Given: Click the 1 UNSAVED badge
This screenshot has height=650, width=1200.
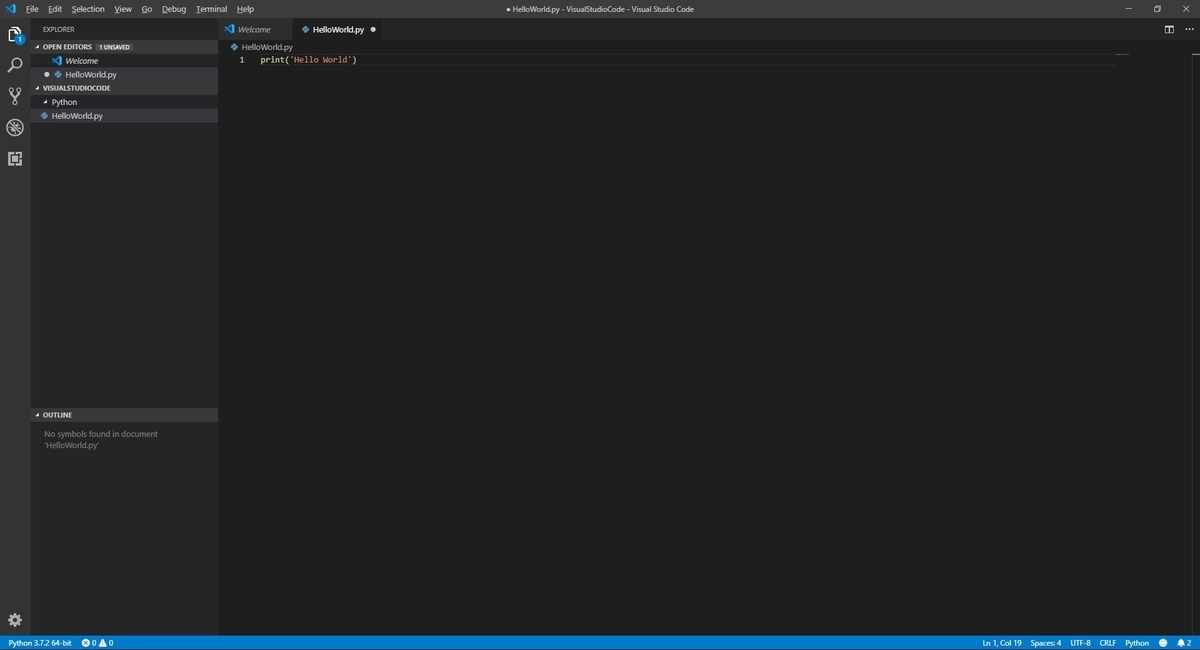Looking at the screenshot, I should pyautogui.click(x=114, y=47).
